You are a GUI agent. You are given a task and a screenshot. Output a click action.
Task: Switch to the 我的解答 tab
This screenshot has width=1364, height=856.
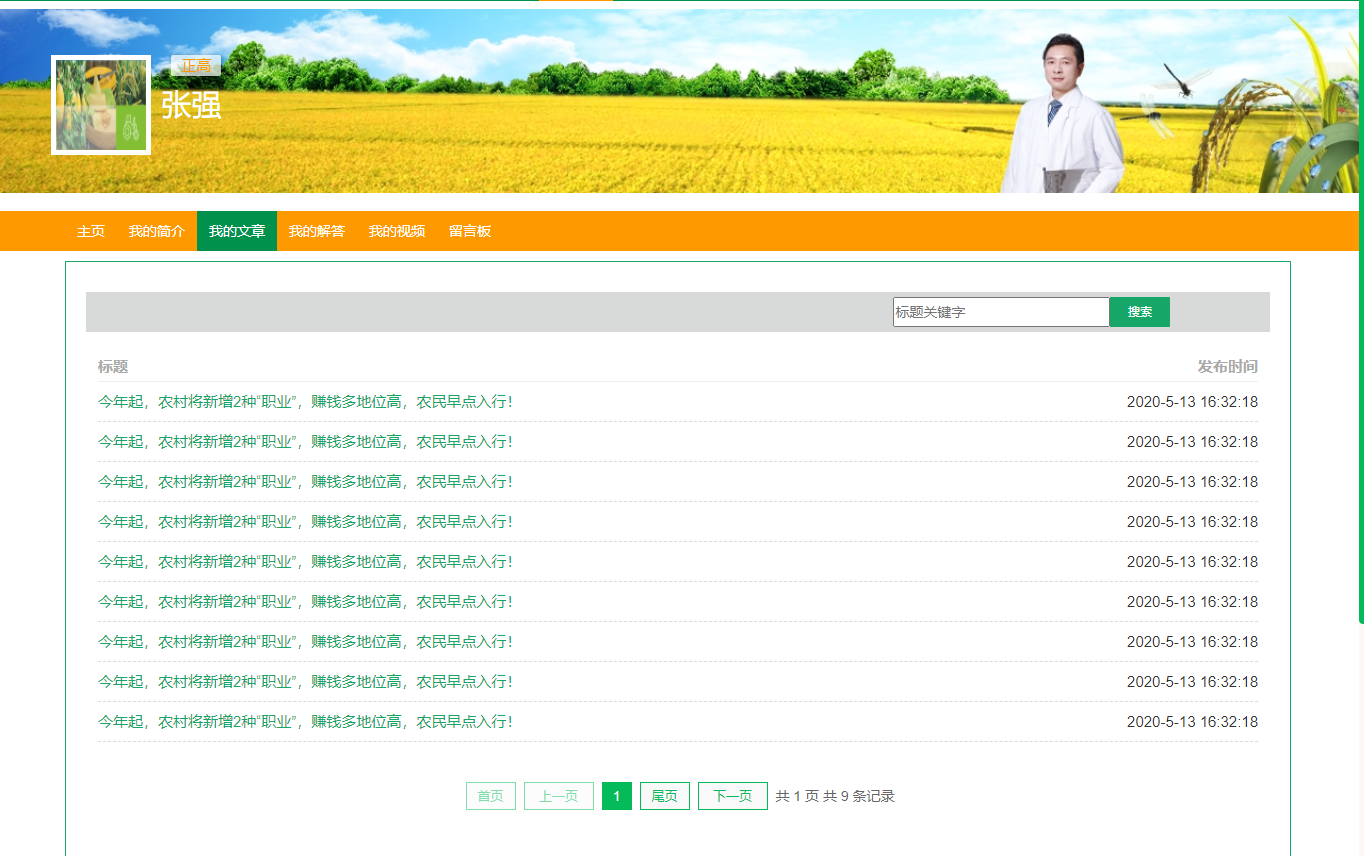(317, 231)
